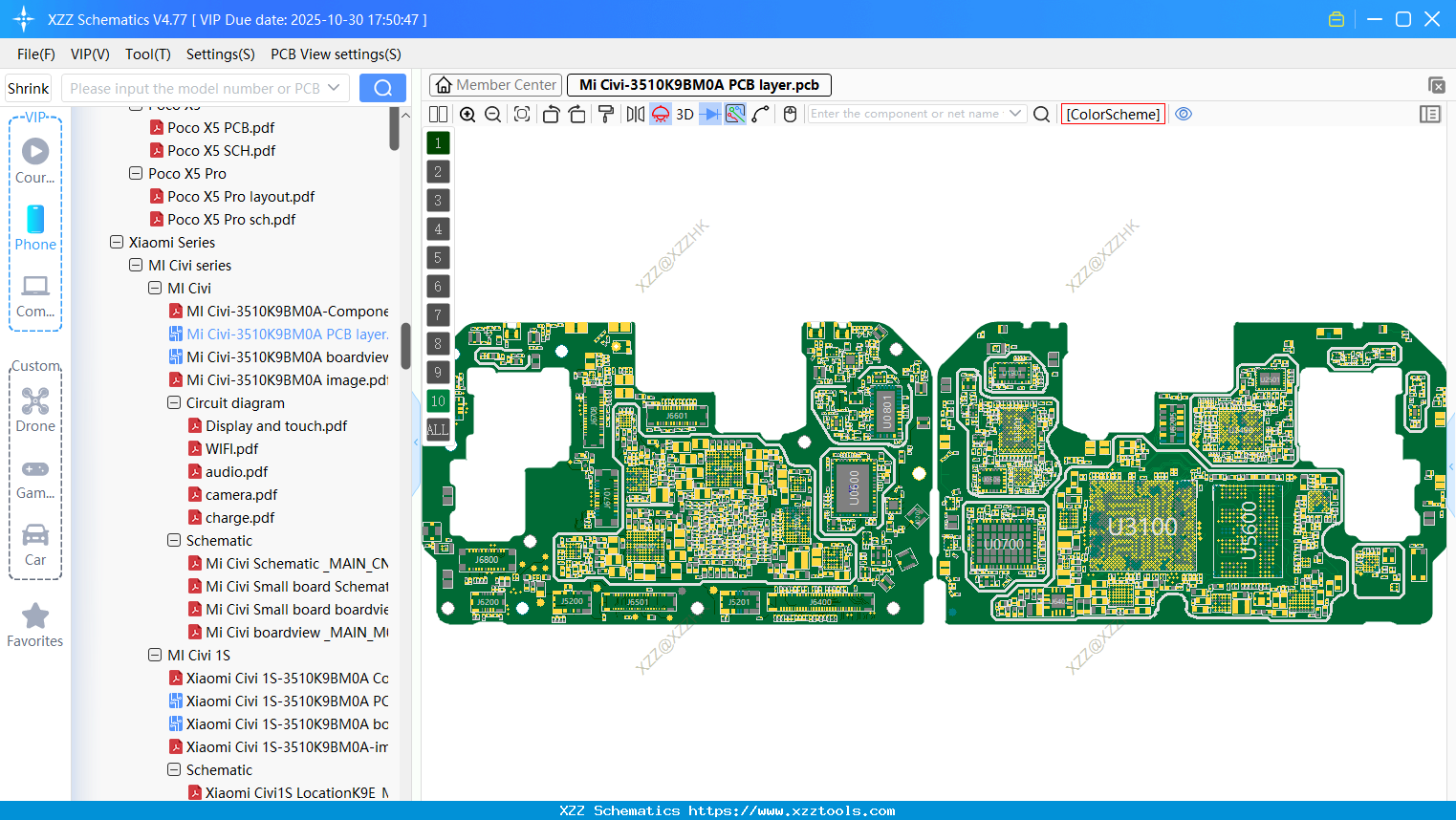Click the paintbrush fill tool
1456x820 pixels.
tap(606, 114)
